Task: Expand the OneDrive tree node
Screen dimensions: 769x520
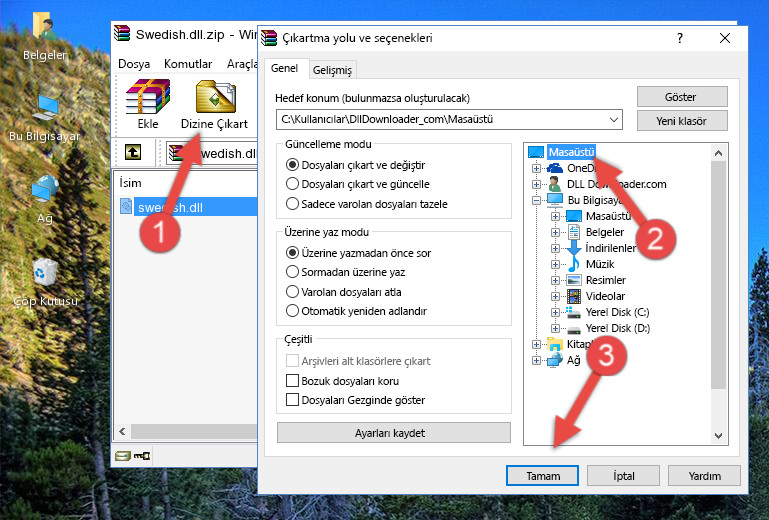Action: click(x=536, y=168)
